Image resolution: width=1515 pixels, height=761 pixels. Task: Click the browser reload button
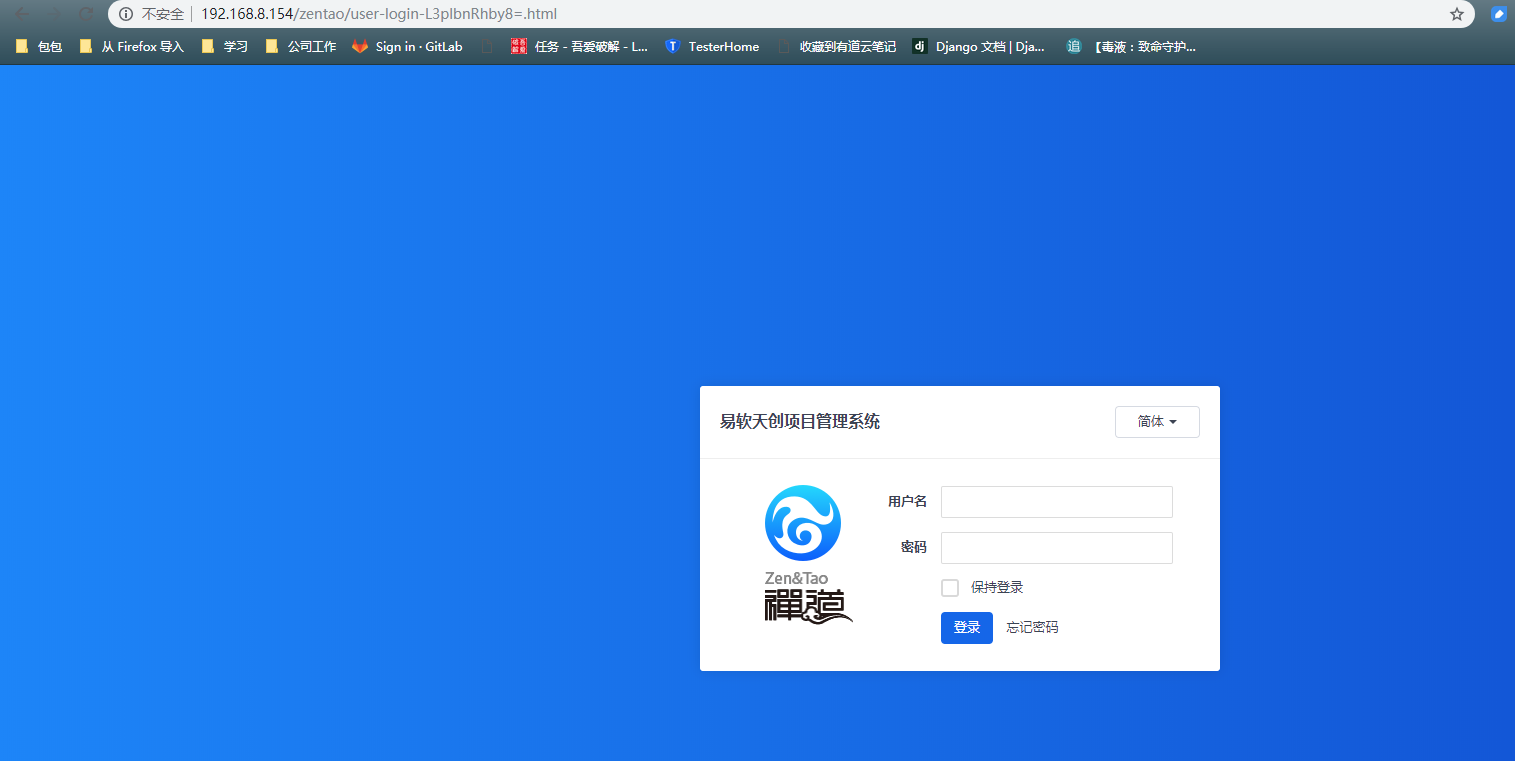(87, 14)
